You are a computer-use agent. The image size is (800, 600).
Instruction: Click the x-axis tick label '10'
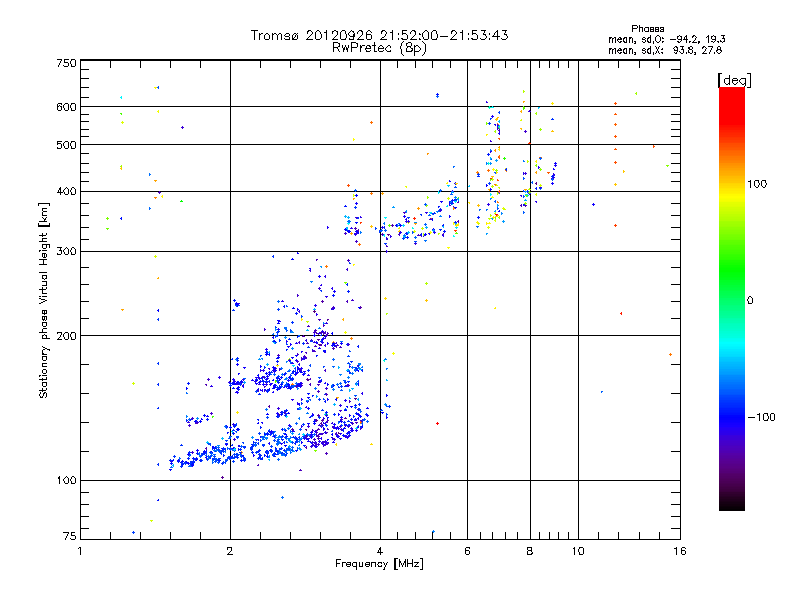[578, 551]
